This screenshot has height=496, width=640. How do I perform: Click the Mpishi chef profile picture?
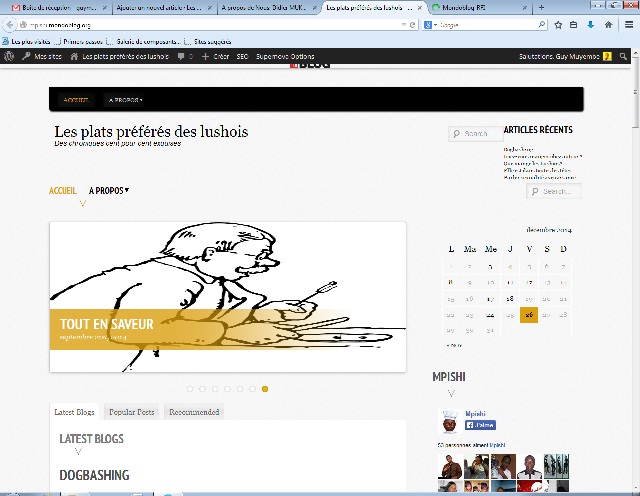pyautogui.click(x=450, y=421)
